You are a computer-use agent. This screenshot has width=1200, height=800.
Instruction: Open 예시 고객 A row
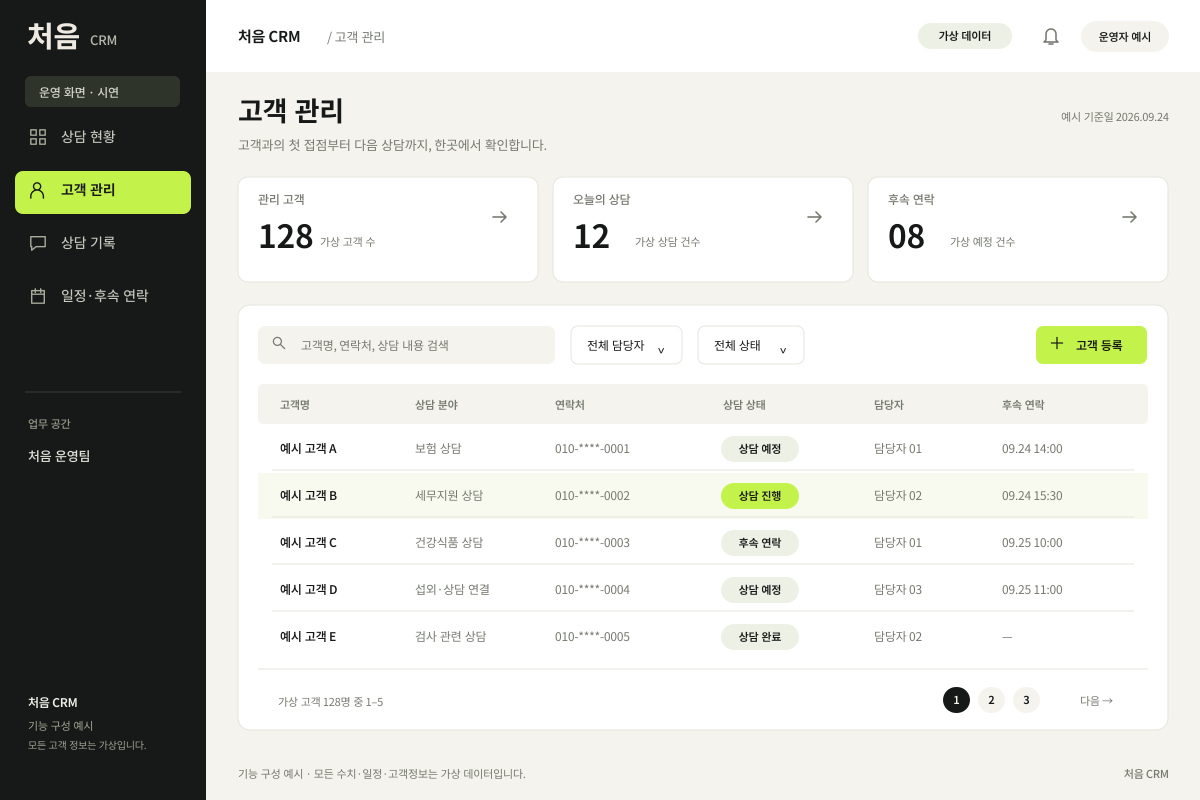[x=703, y=449]
